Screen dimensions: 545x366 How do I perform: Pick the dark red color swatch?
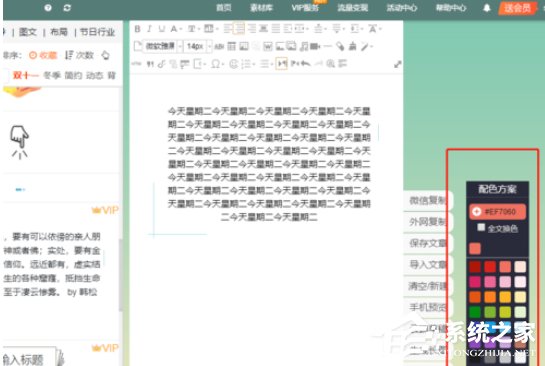(x=475, y=267)
